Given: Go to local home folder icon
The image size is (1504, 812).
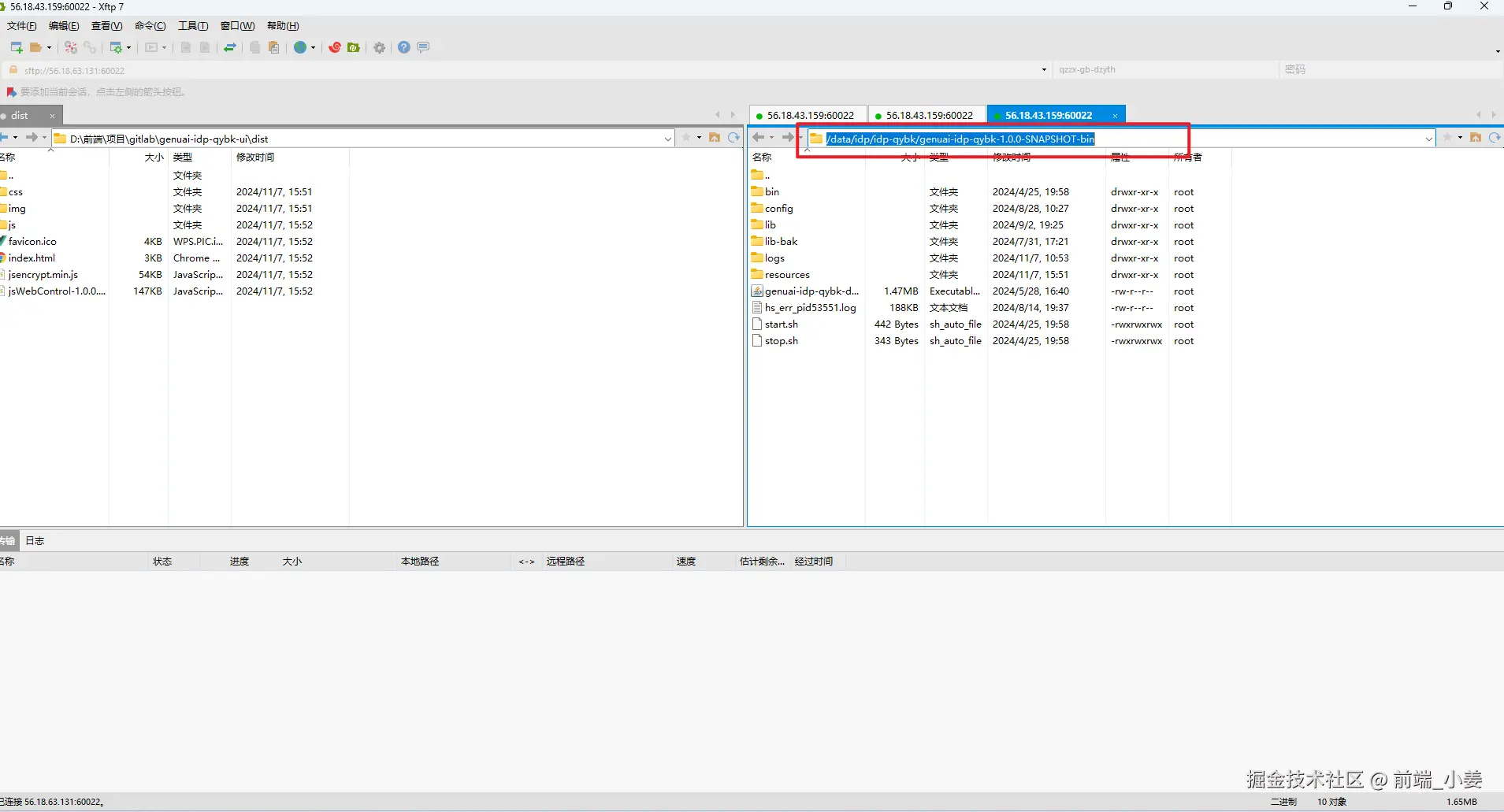Looking at the screenshot, I should pyautogui.click(x=715, y=138).
